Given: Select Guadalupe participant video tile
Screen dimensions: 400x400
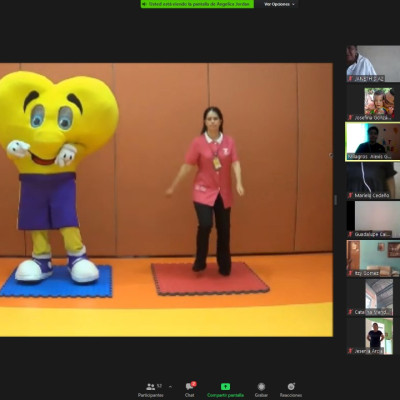Looking at the screenshot, I should (x=373, y=219).
